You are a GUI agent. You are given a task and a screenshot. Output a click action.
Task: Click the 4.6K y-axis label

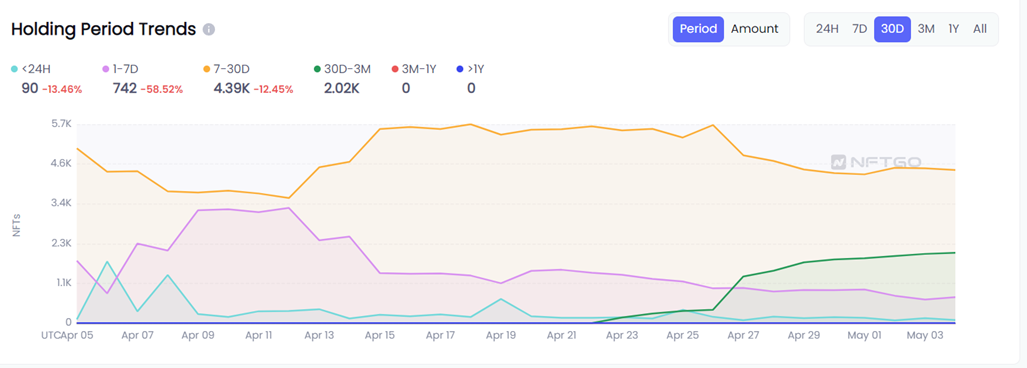tap(61, 164)
